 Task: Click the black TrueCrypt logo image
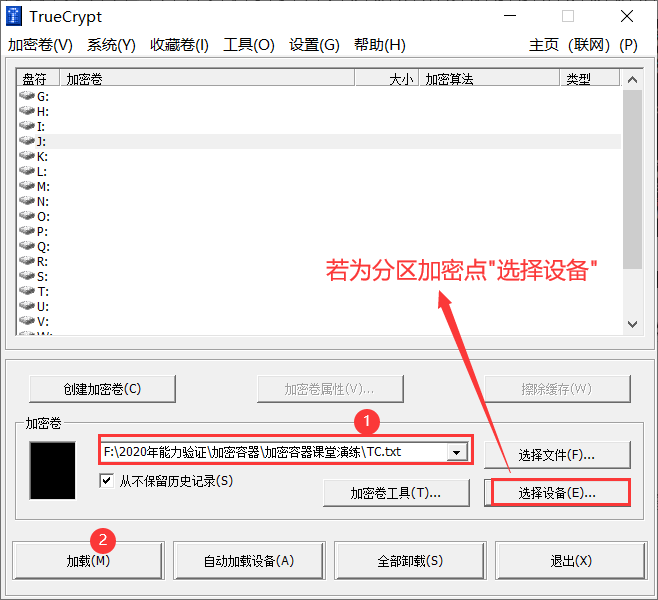pyautogui.click(x=52, y=470)
